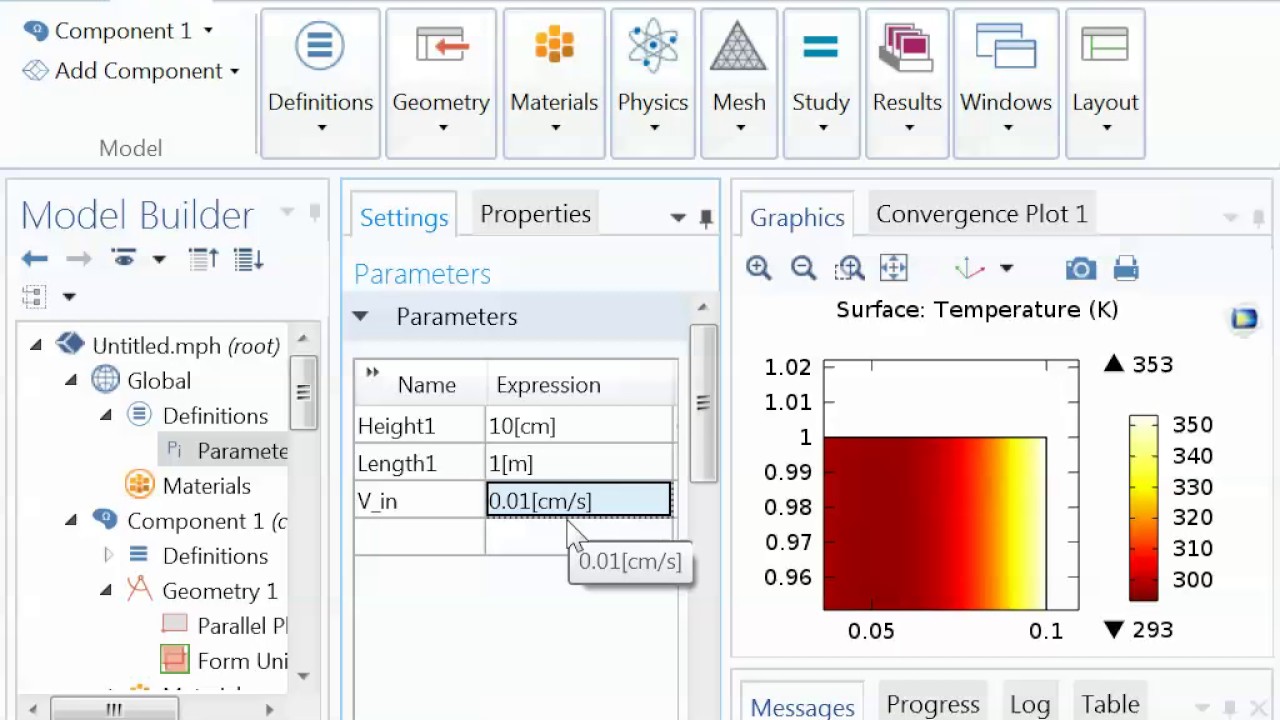The image size is (1280, 720).
Task: Switch to the Graphics tab
Action: [x=797, y=217]
